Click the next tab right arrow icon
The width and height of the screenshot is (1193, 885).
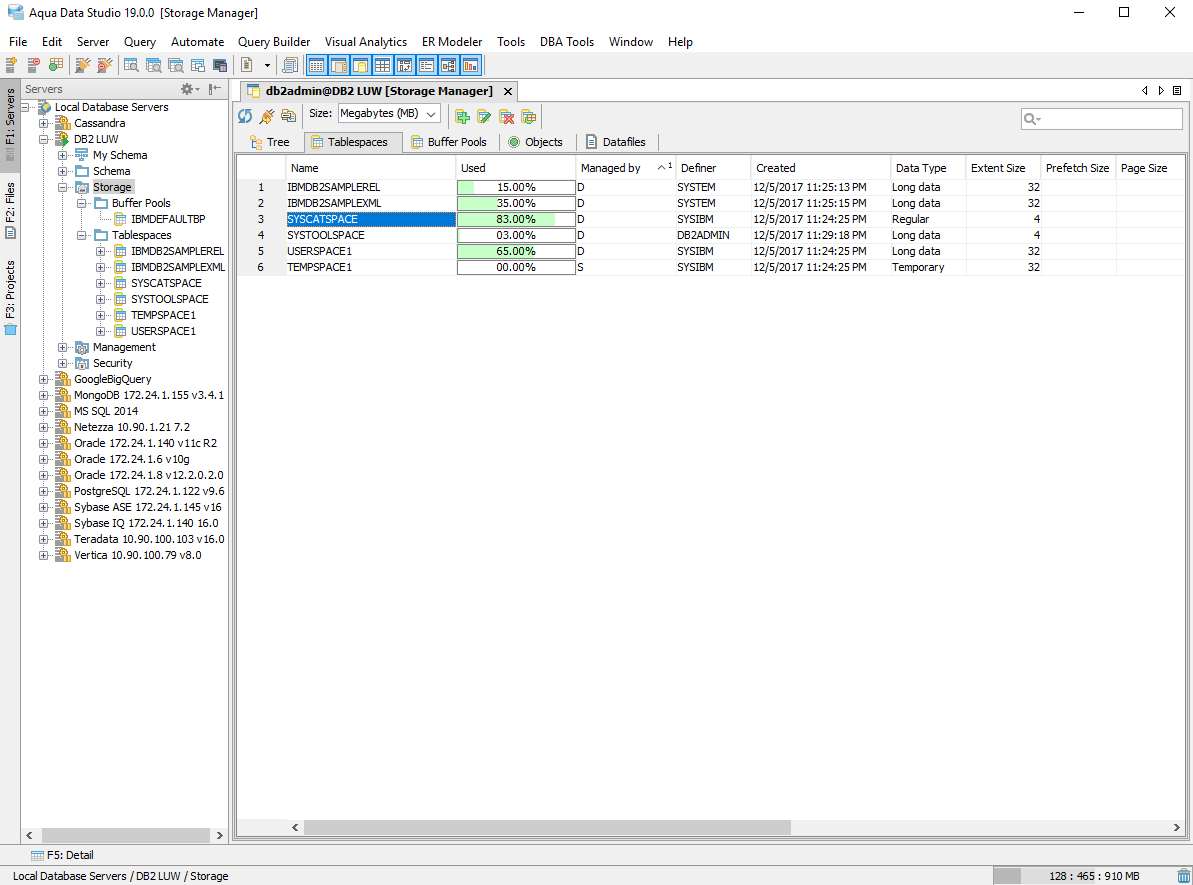click(x=1161, y=91)
